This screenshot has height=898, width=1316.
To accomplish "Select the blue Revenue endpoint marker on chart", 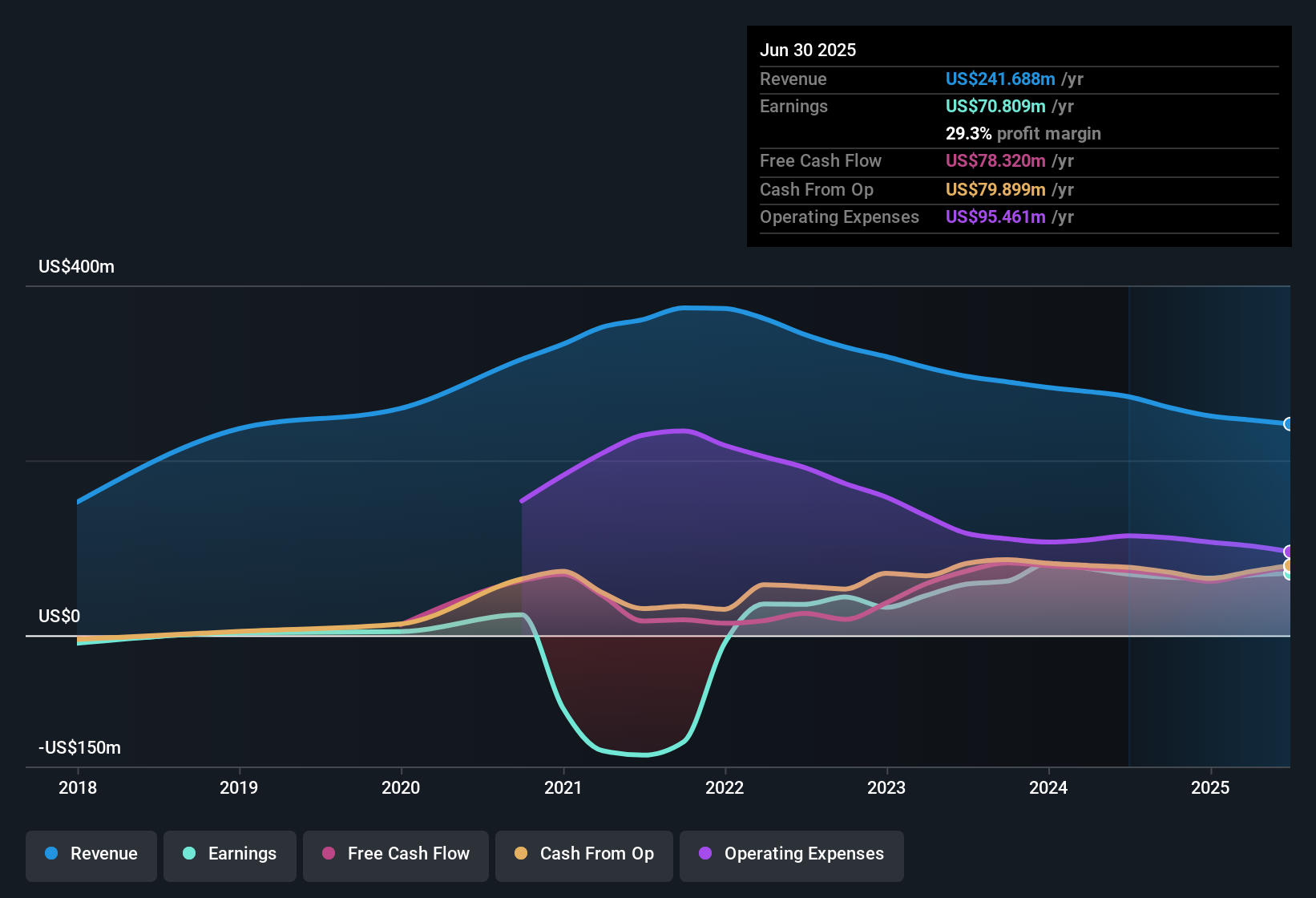I will 1288,425.
